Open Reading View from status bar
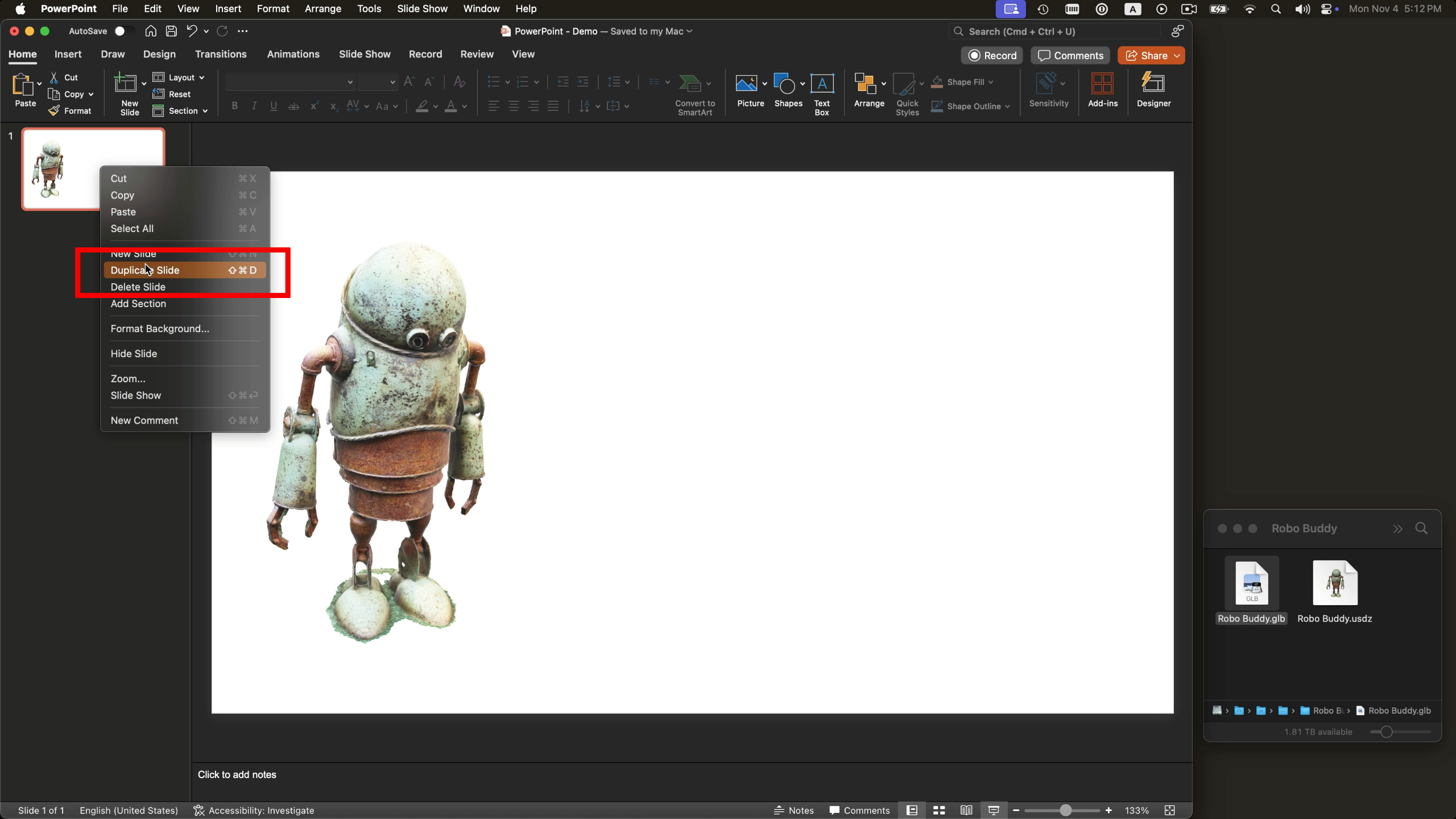The height and width of the screenshot is (819, 1456). [966, 810]
